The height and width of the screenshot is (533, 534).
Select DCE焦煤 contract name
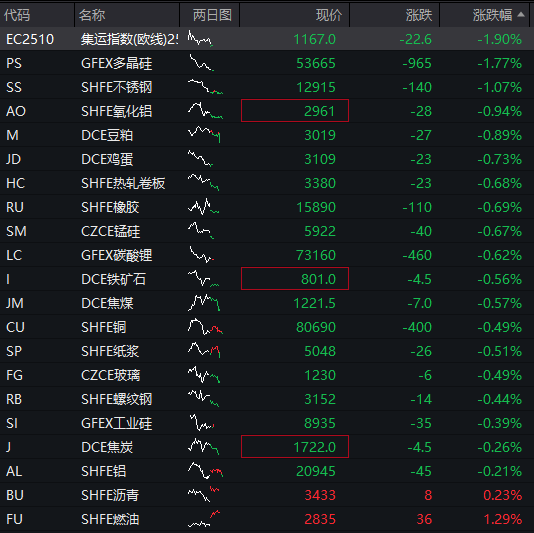click(x=107, y=303)
